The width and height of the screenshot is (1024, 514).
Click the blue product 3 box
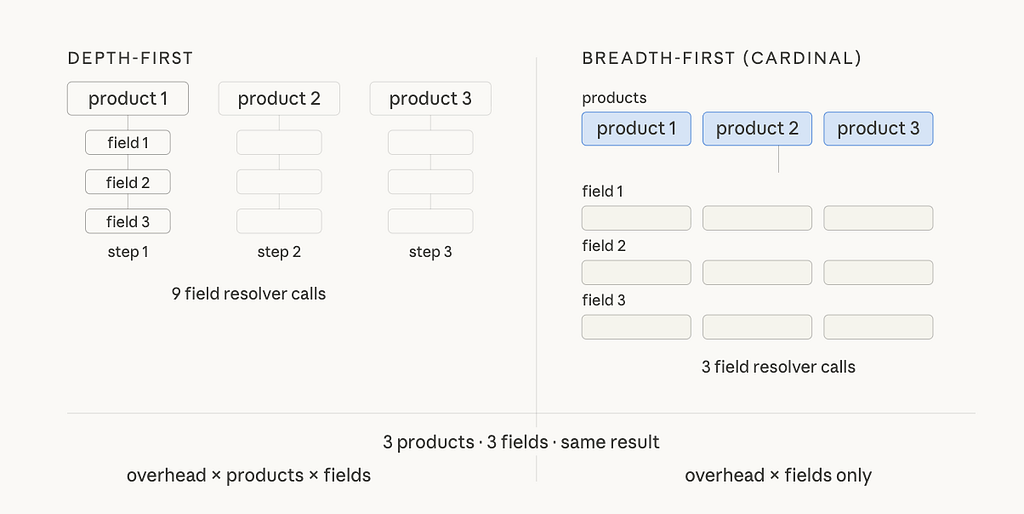(878, 129)
